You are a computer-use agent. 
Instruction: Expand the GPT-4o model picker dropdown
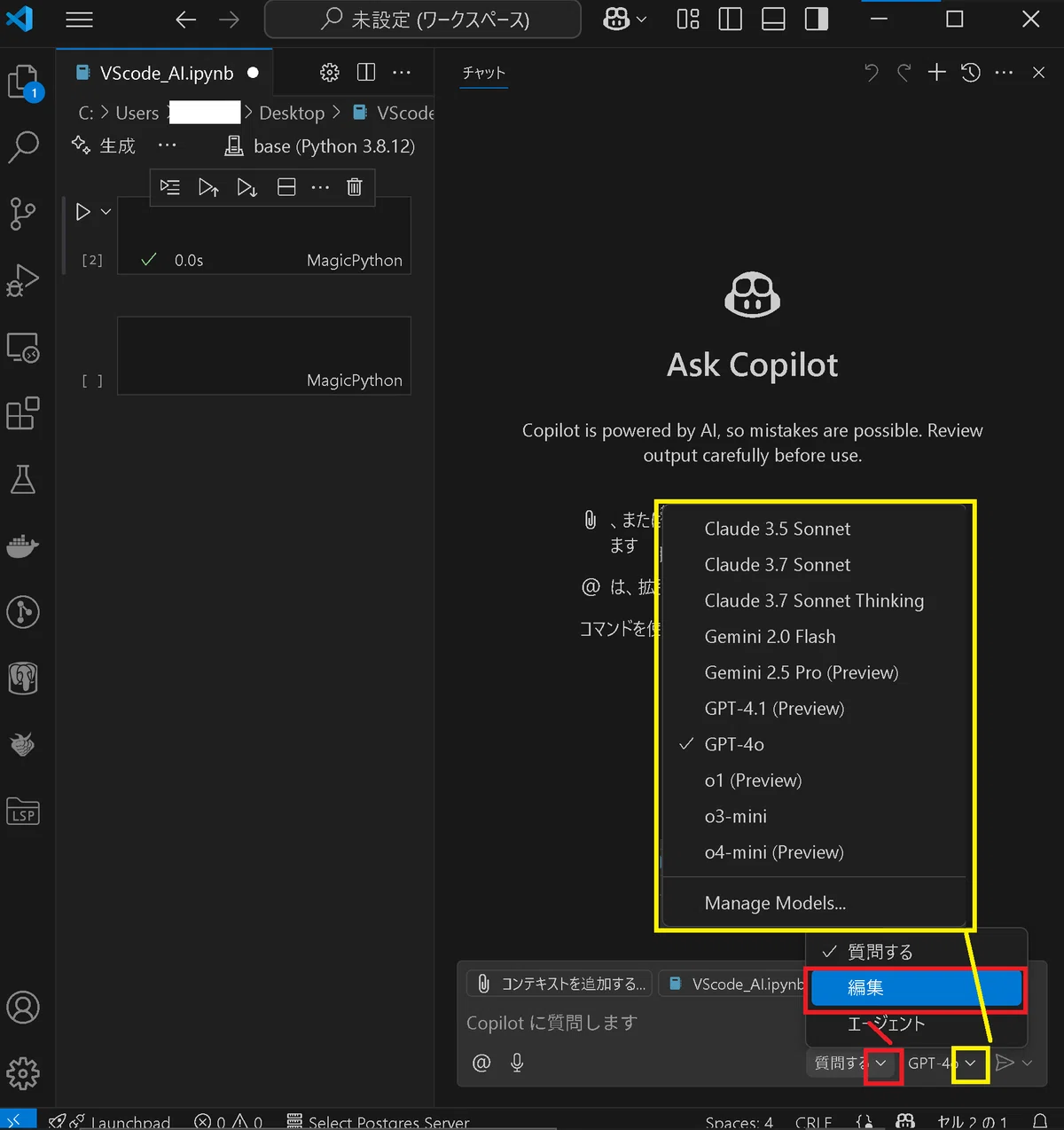(970, 1063)
